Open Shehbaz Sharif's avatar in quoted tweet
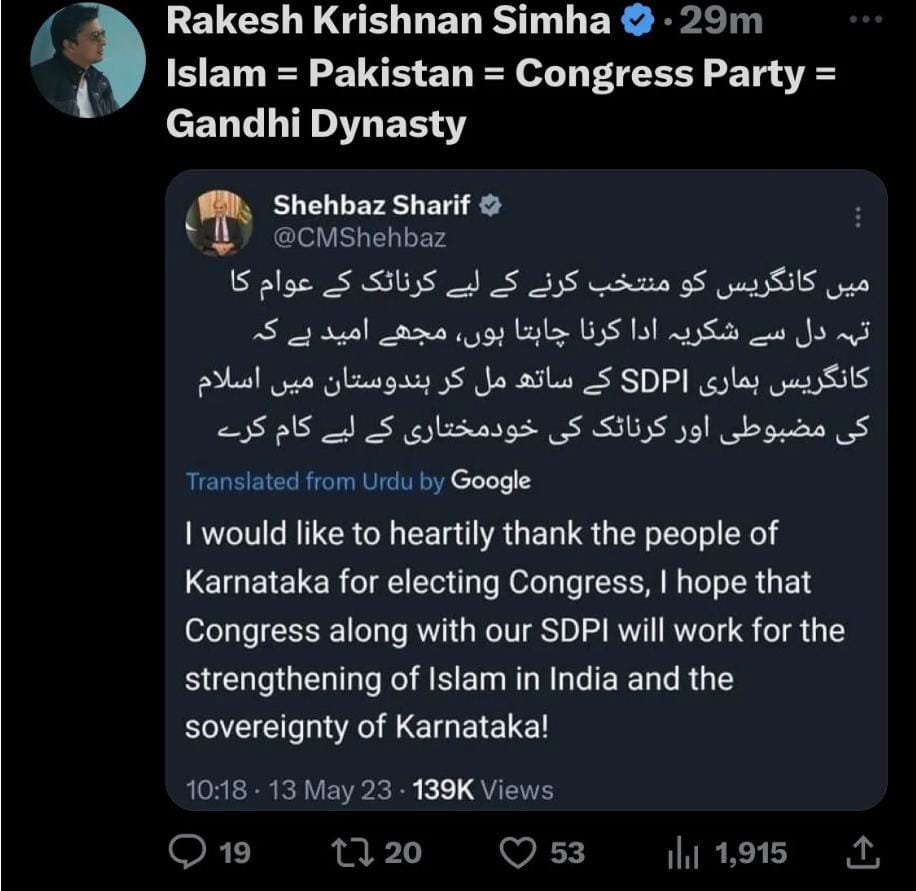This screenshot has height=891, width=916. pos(219,221)
